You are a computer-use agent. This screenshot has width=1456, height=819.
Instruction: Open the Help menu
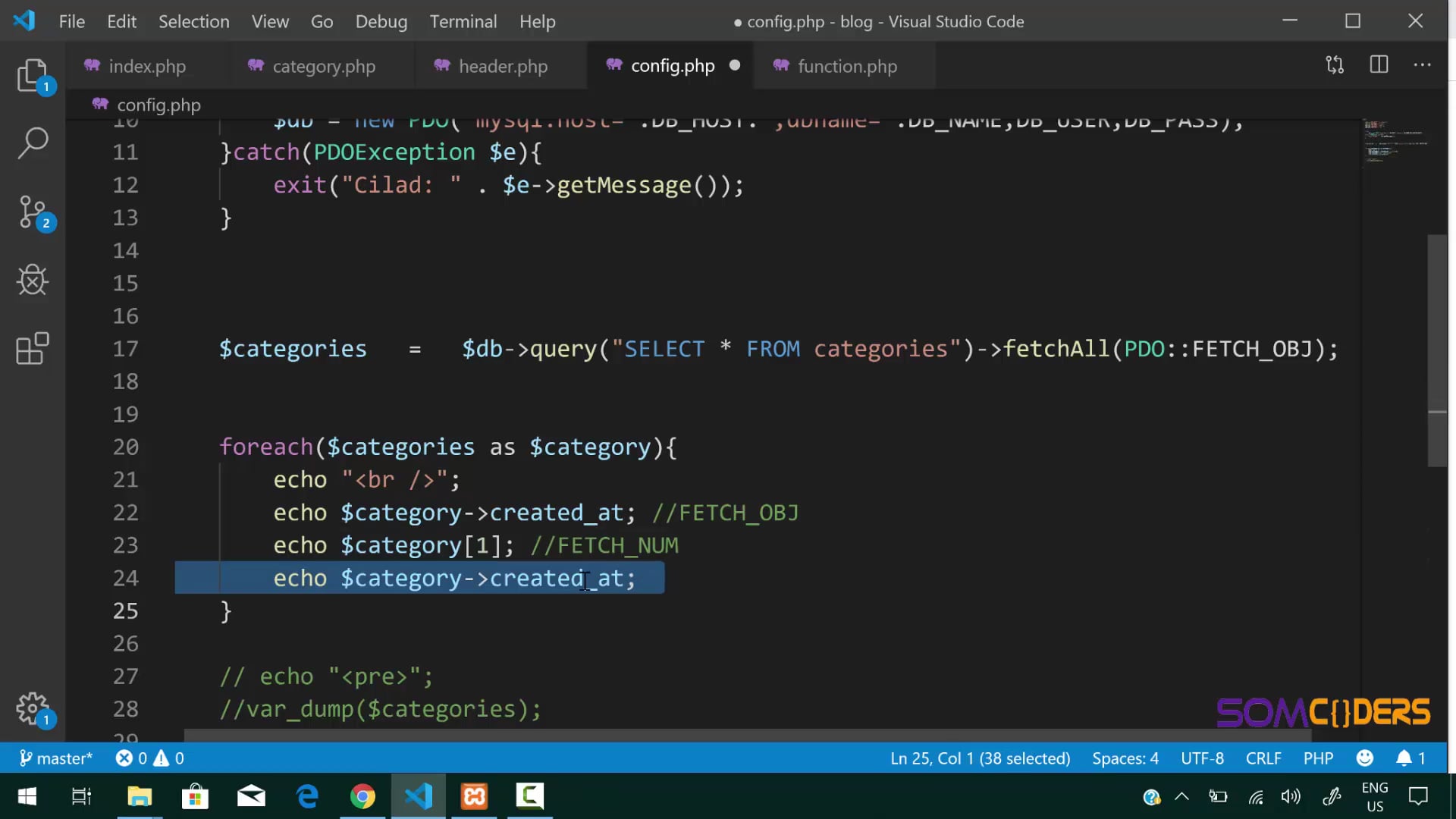(x=538, y=21)
